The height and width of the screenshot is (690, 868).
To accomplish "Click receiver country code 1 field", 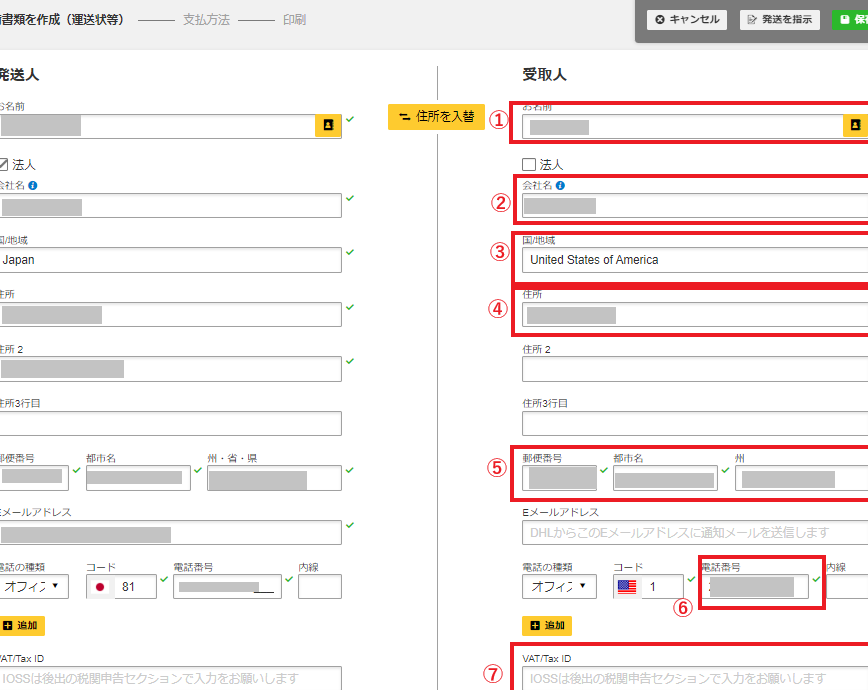I will click(x=662, y=586).
